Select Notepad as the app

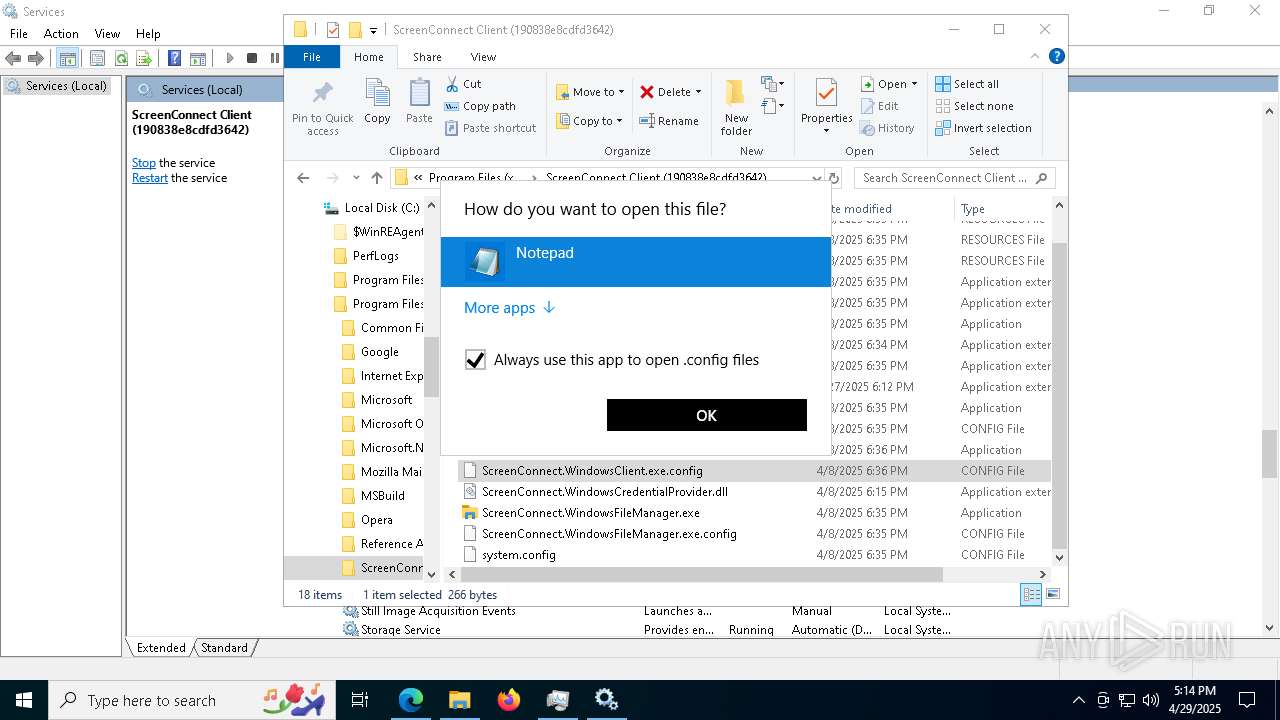(x=636, y=262)
